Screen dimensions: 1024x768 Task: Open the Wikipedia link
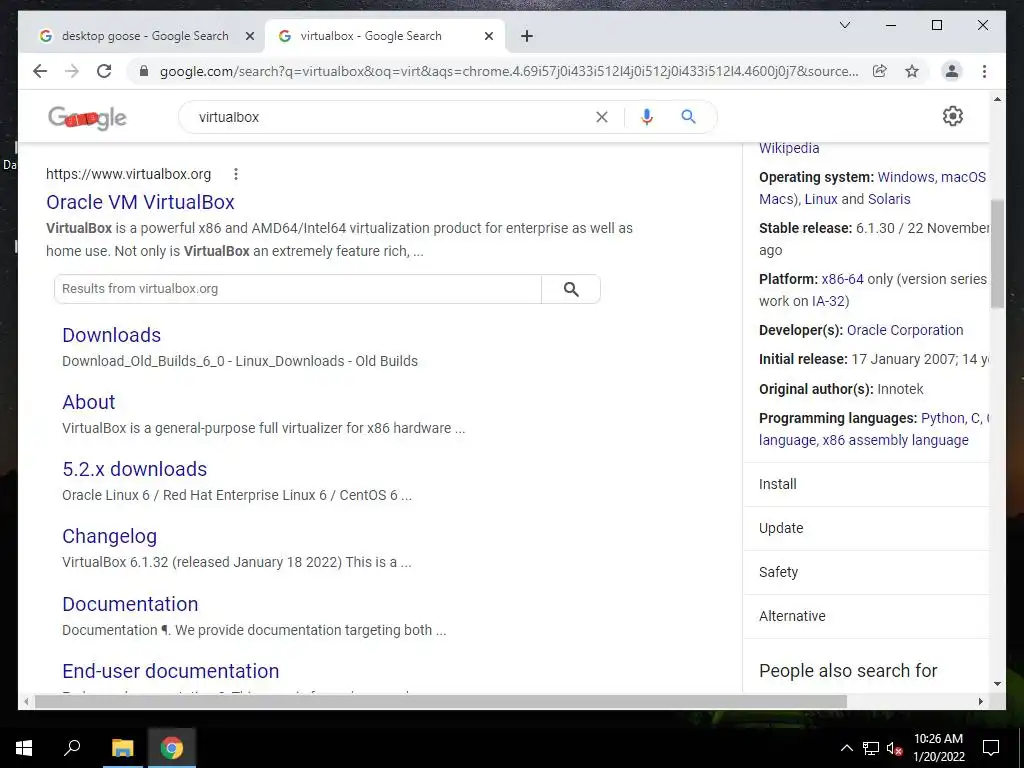(789, 148)
